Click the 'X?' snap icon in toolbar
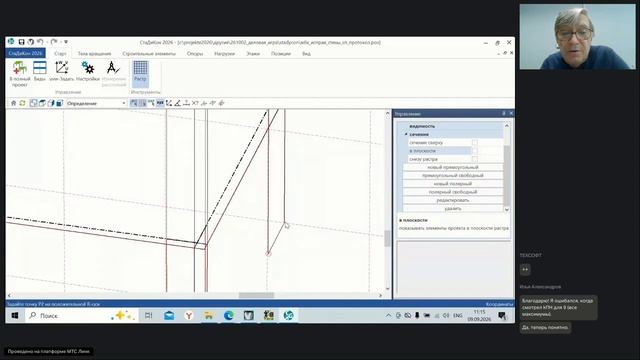The image size is (640, 360). [x=195, y=103]
